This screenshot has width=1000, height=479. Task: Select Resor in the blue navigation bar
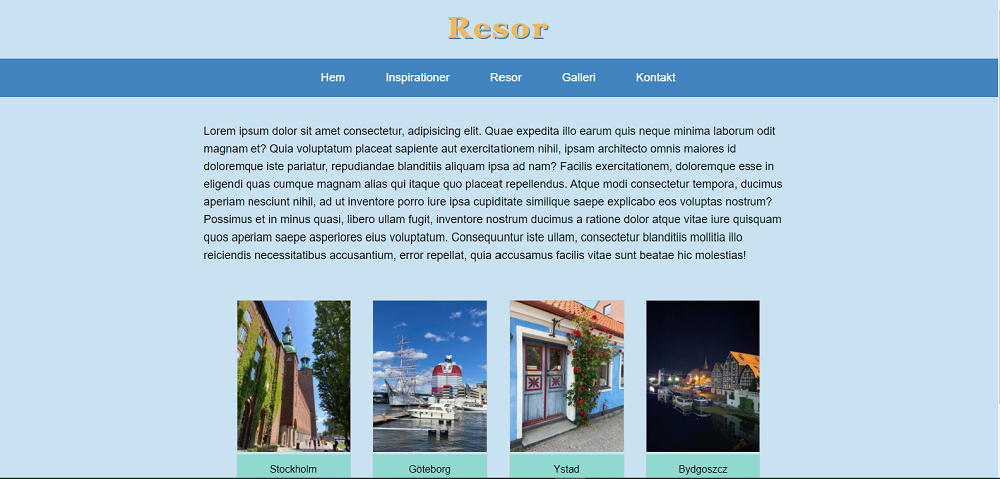[x=506, y=78]
